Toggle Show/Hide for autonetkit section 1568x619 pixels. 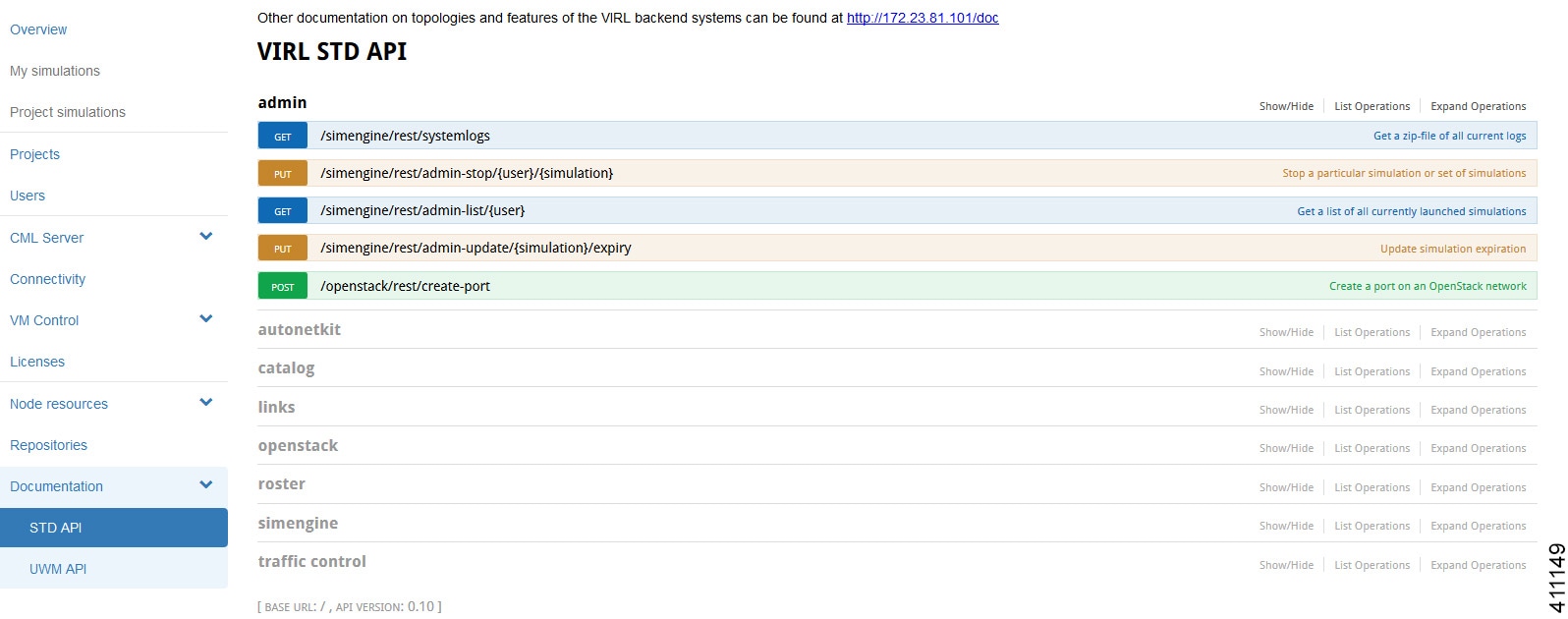[1286, 332]
